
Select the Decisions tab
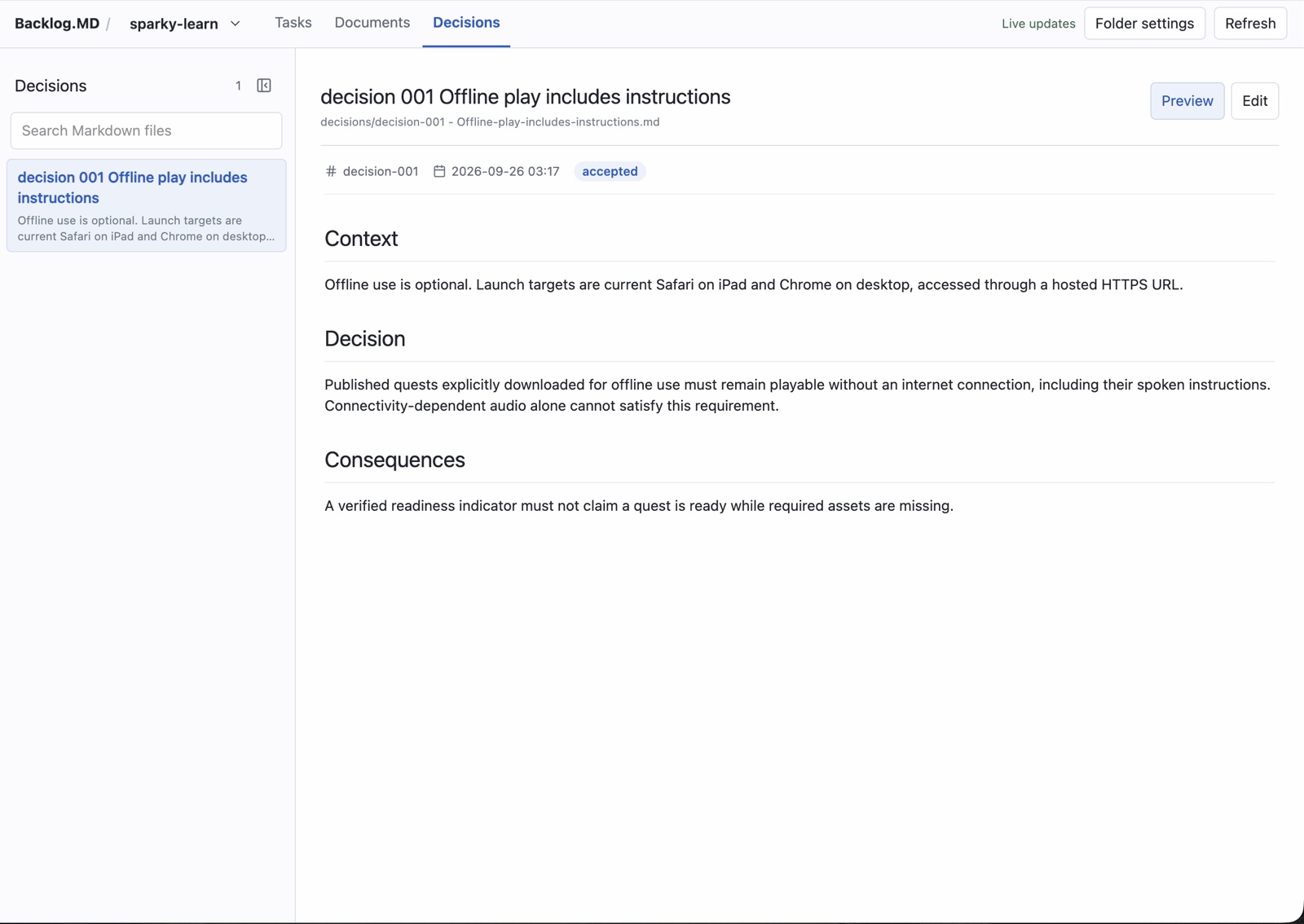[x=466, y=23]
